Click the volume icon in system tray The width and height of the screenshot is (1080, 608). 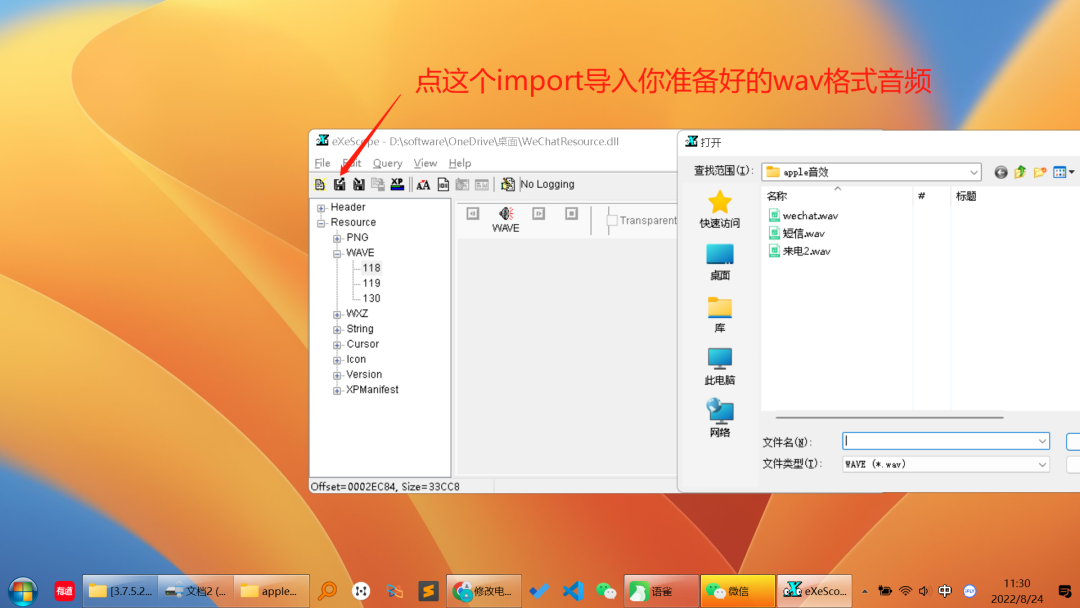[x=924, y=591]
